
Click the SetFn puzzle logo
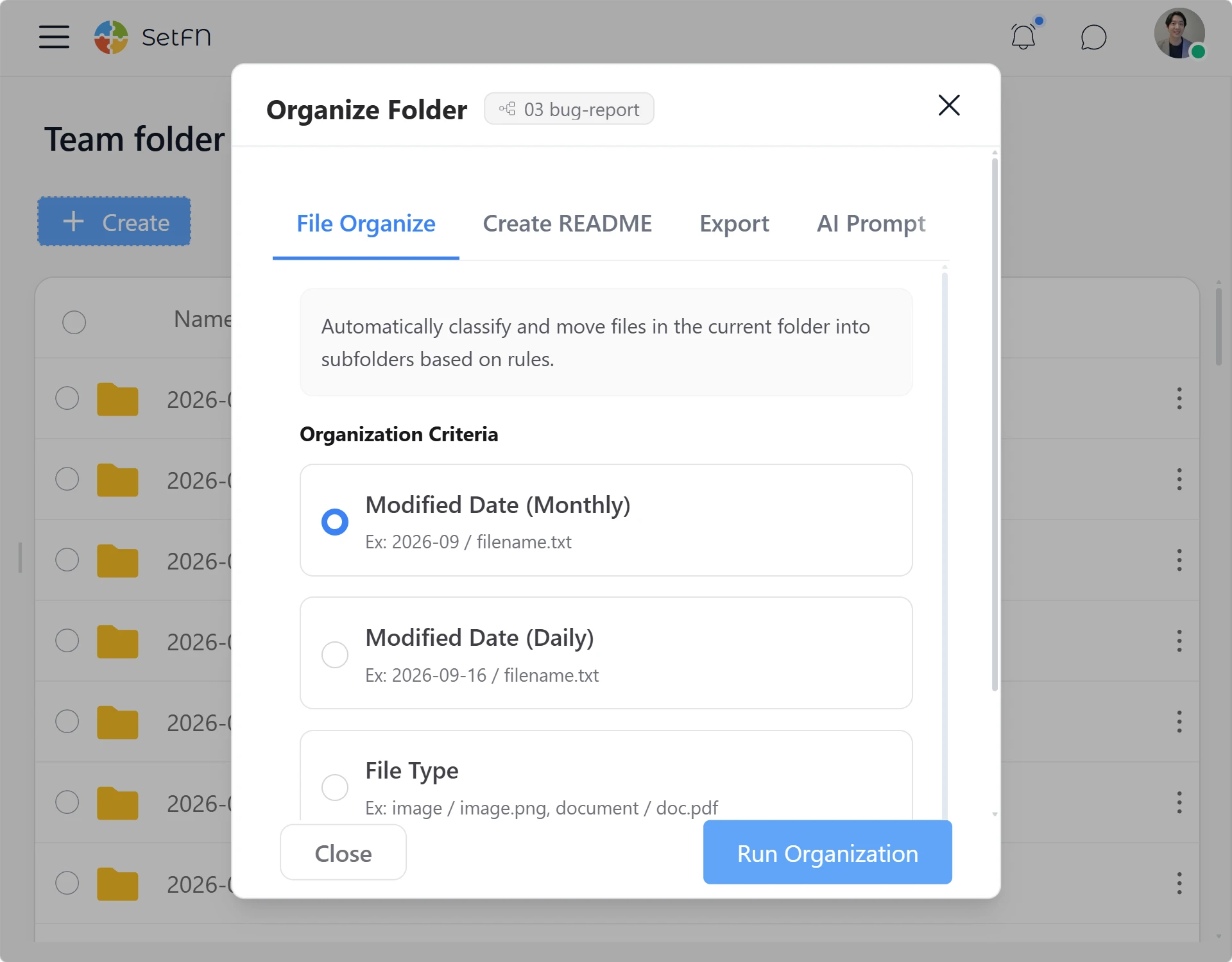[x=111, y=37]
